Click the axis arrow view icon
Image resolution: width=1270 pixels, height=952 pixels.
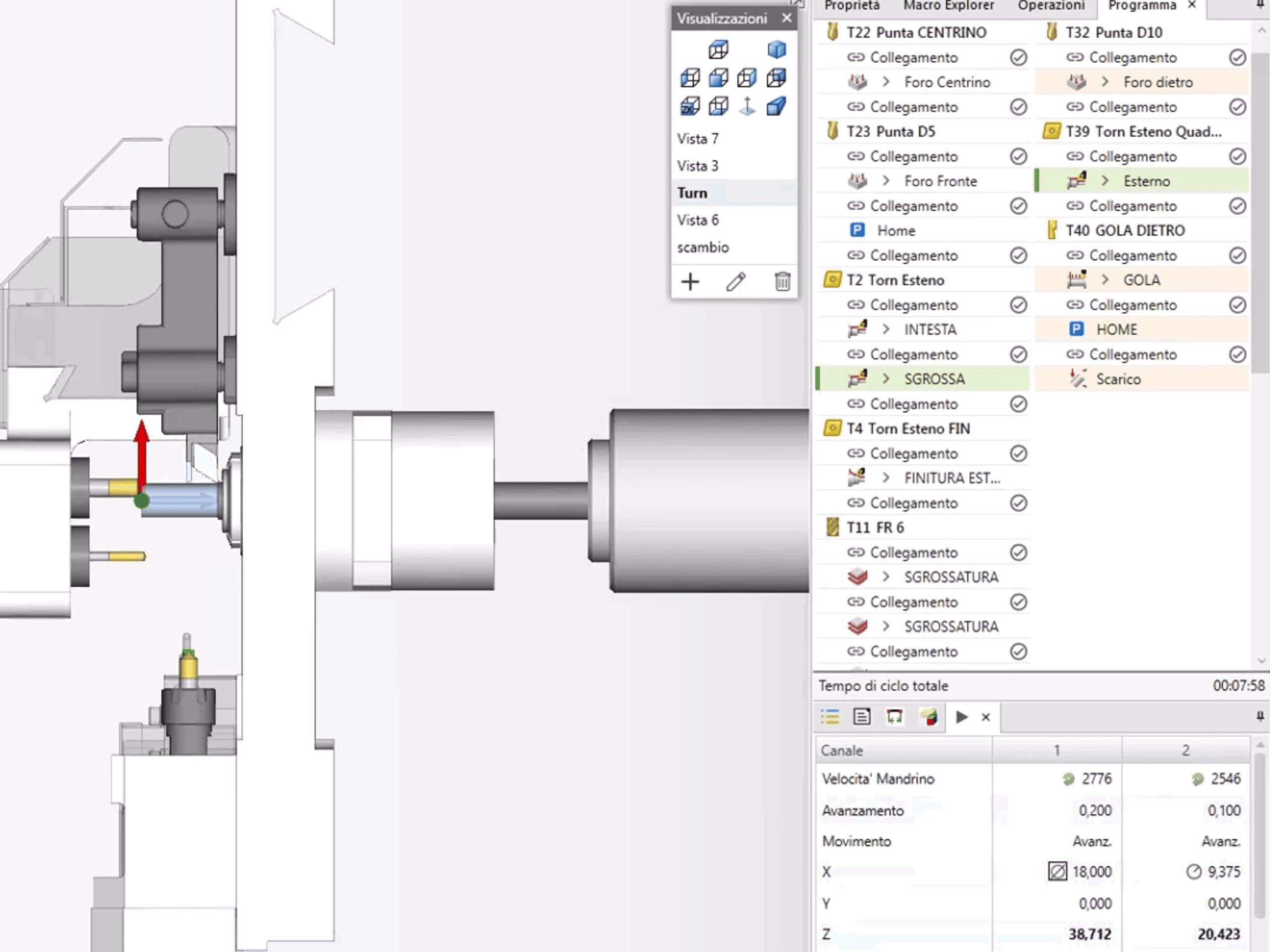[x=747, y=106]
